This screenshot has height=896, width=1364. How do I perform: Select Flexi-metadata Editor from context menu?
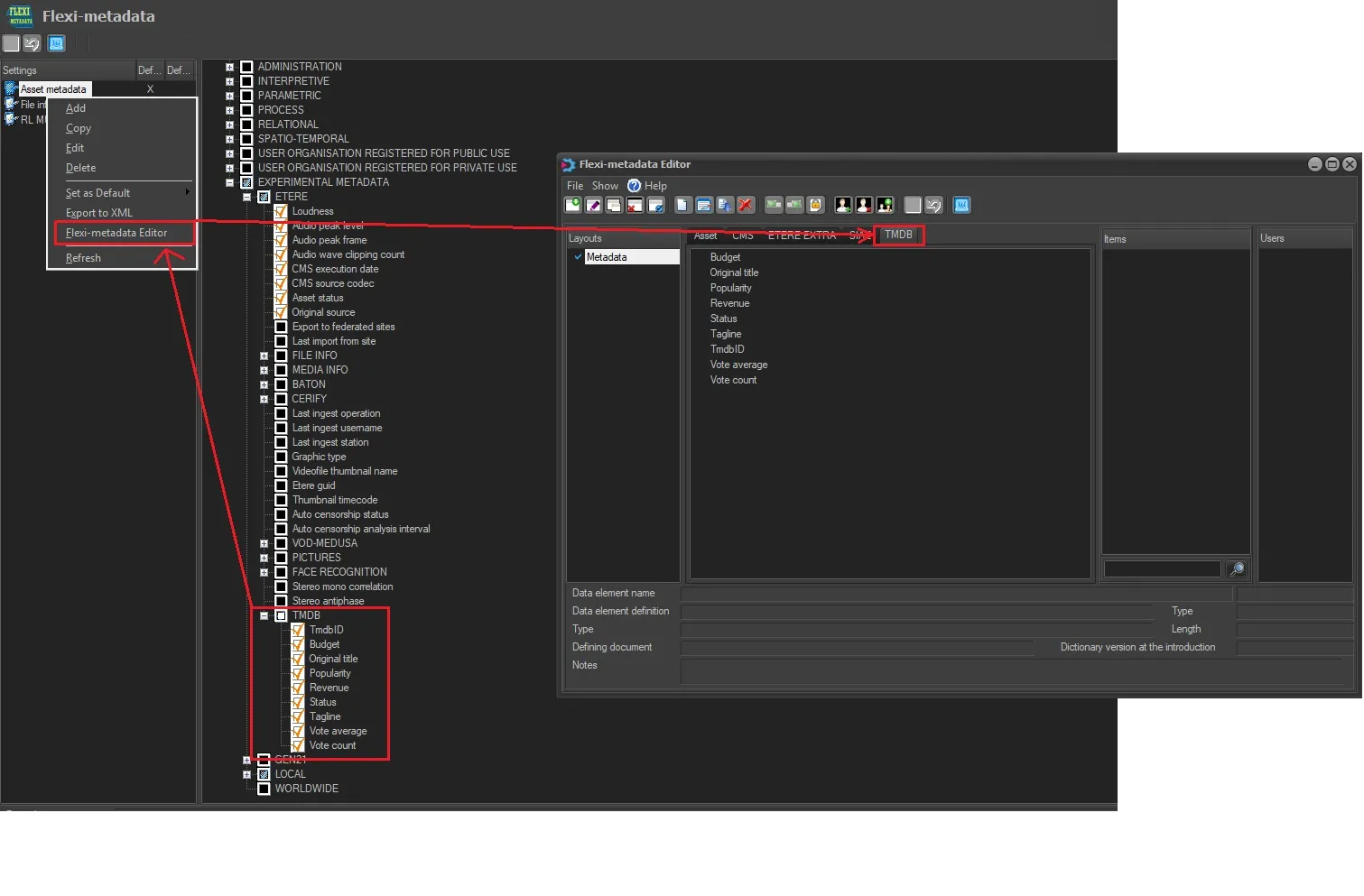[x=116, y=233]
